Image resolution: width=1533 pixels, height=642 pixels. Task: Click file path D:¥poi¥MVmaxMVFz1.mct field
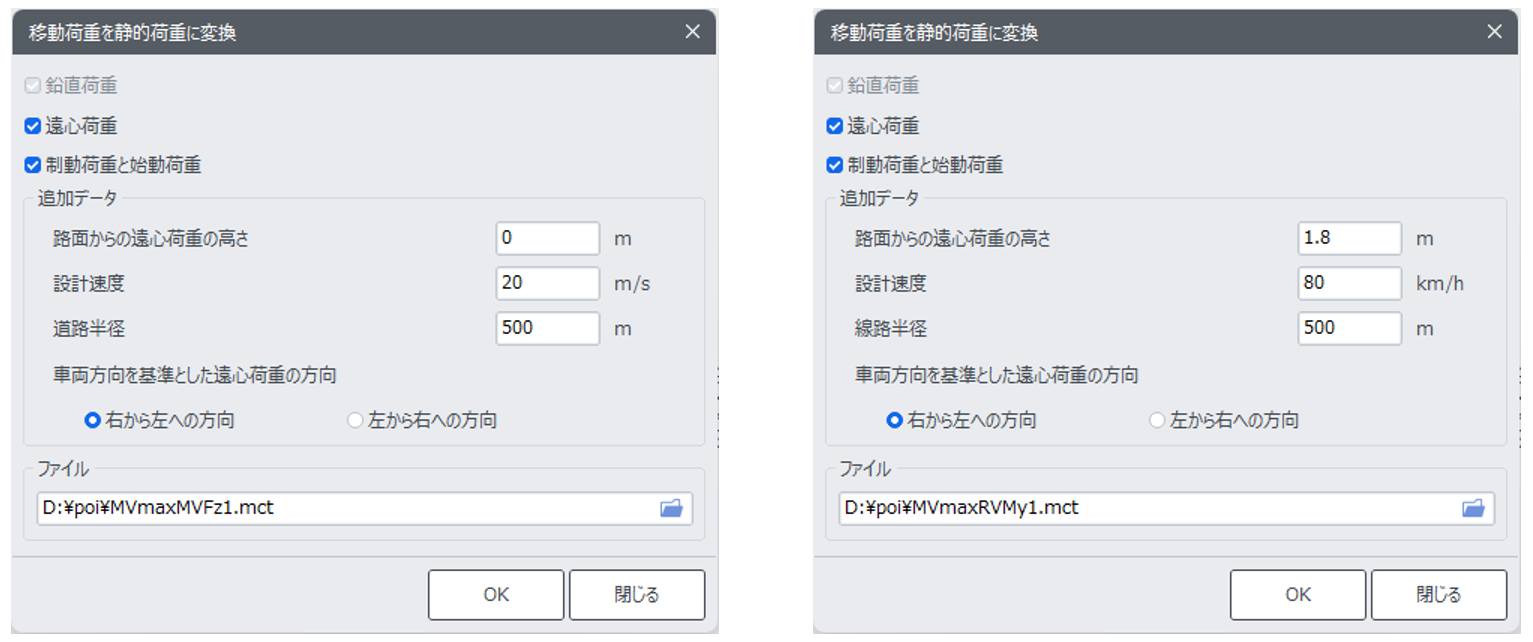(364, 508)
